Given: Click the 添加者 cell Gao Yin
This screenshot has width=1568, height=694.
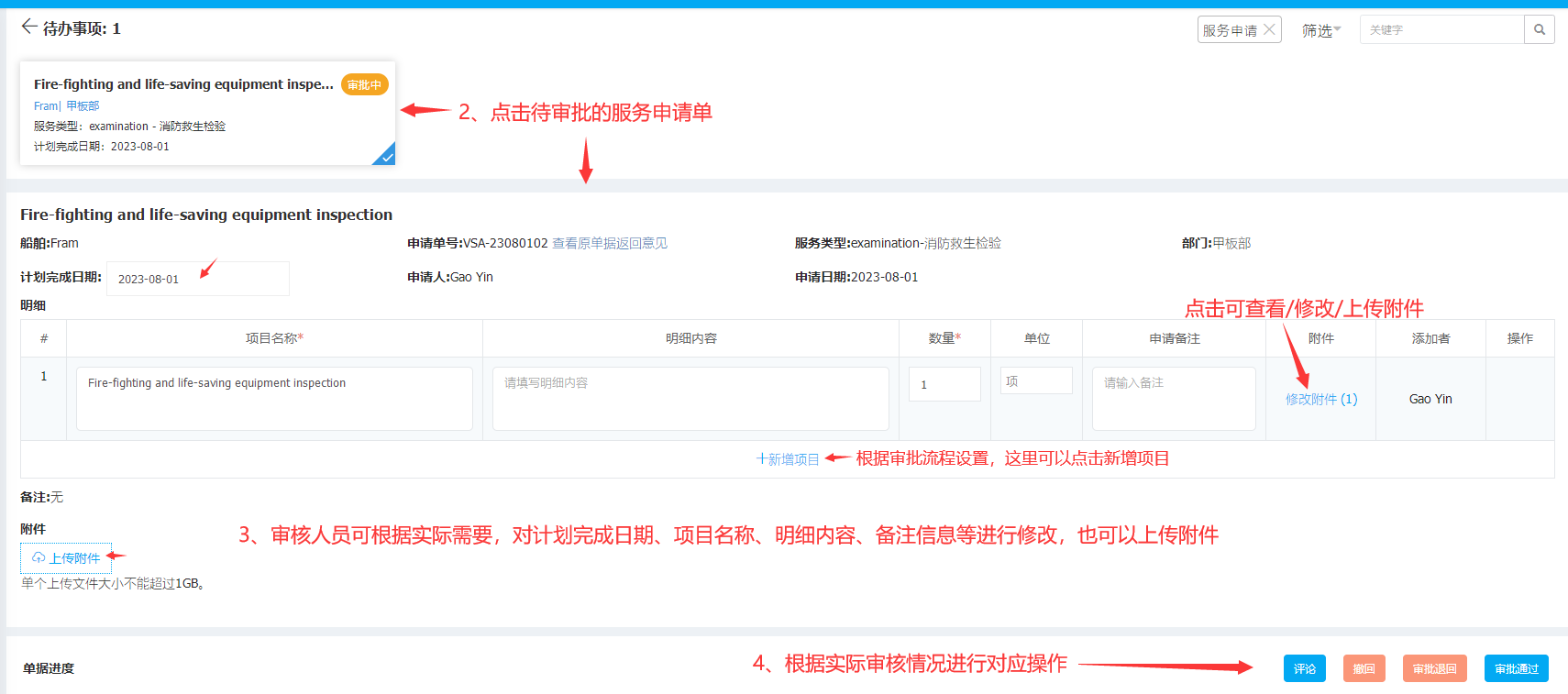Looking at the screenshot, I should coord(1430,399).
